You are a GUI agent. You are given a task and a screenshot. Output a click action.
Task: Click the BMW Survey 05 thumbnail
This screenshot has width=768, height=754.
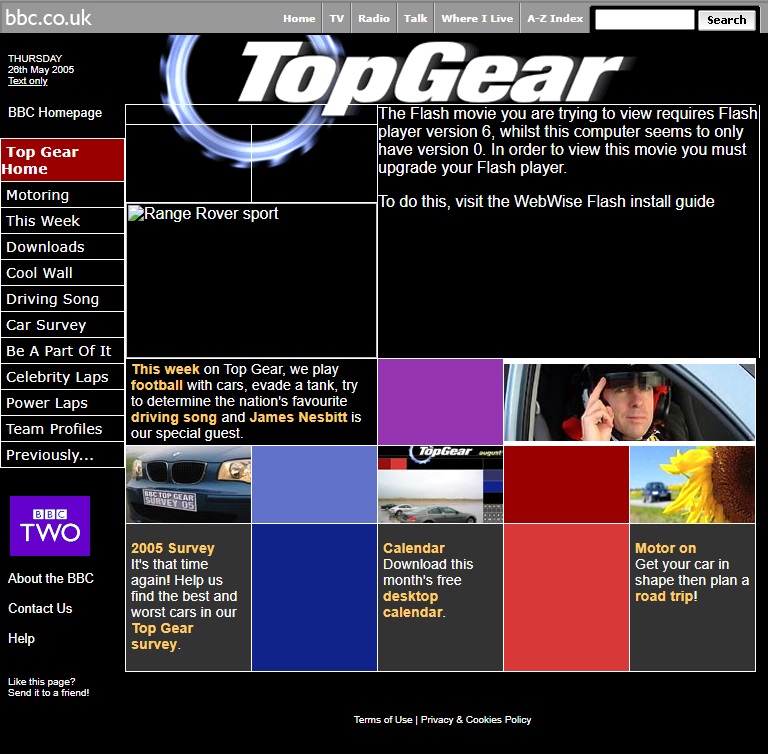point(189,484)
